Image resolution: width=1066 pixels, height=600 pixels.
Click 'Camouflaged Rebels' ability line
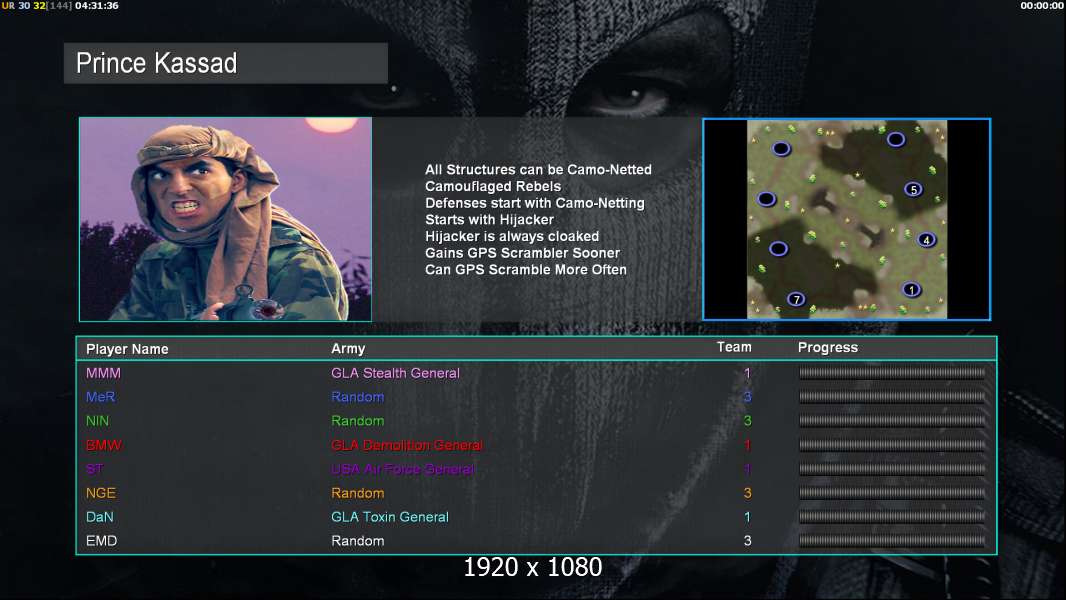tap(493, 186)
